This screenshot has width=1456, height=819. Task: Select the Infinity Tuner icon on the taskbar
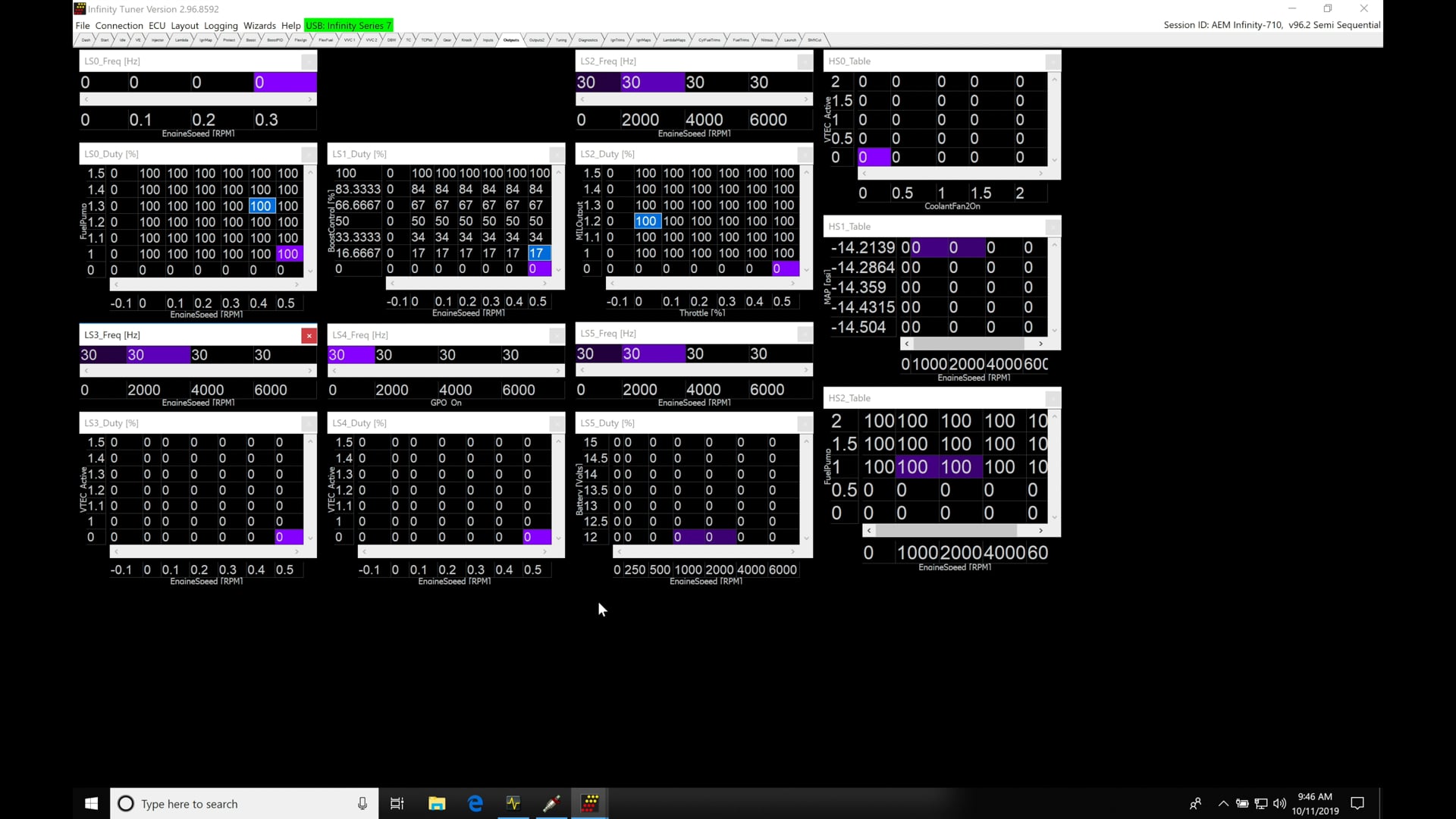coord(590,803)
